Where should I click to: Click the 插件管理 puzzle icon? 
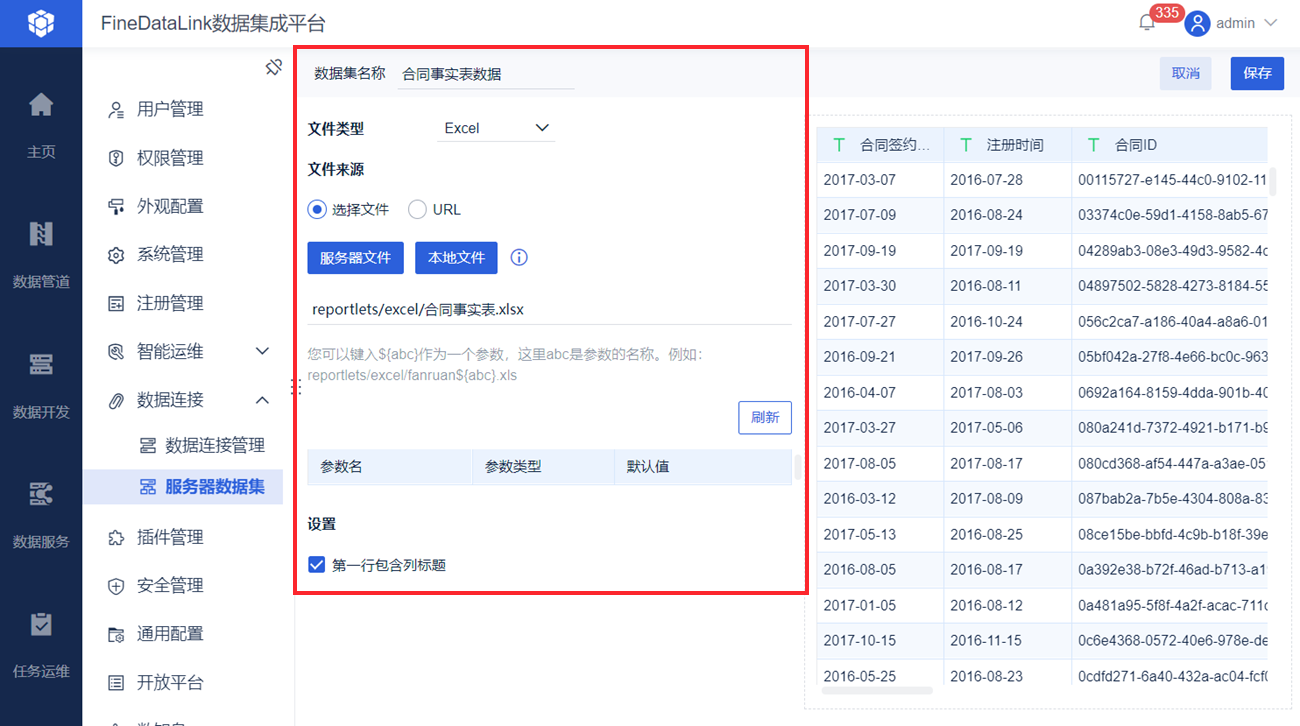[116, 538]
